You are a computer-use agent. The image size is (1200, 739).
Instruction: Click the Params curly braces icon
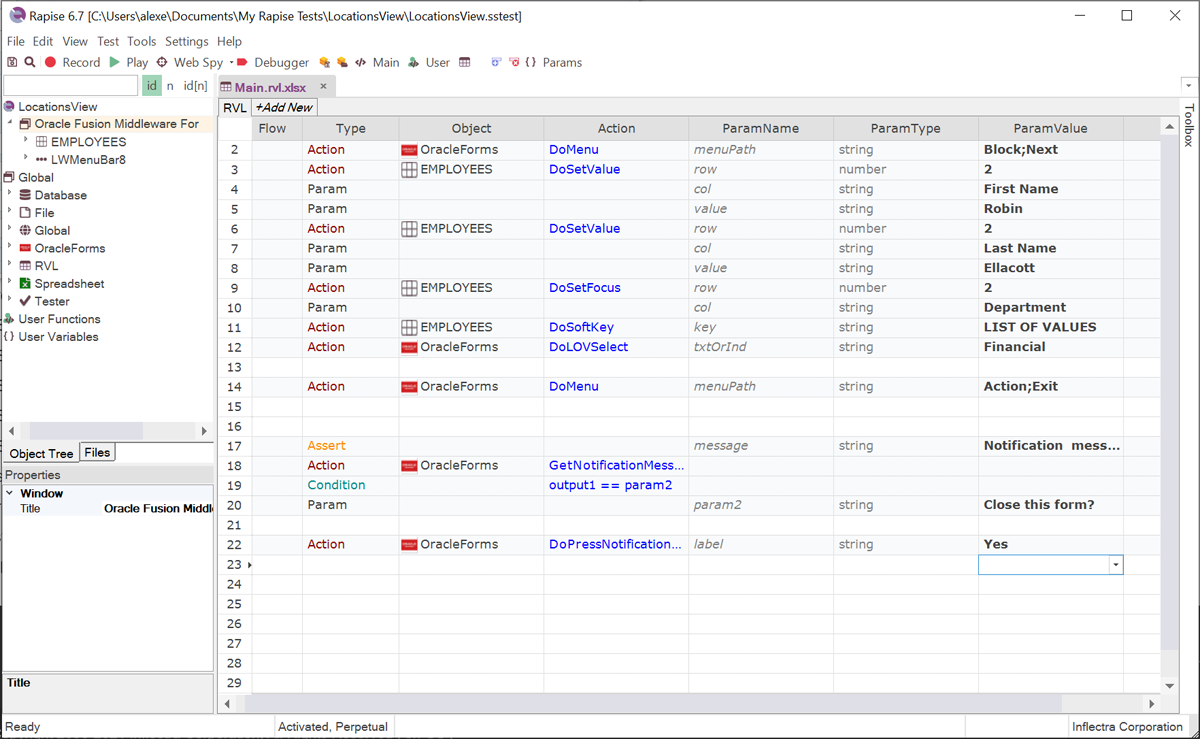(531, 62)
